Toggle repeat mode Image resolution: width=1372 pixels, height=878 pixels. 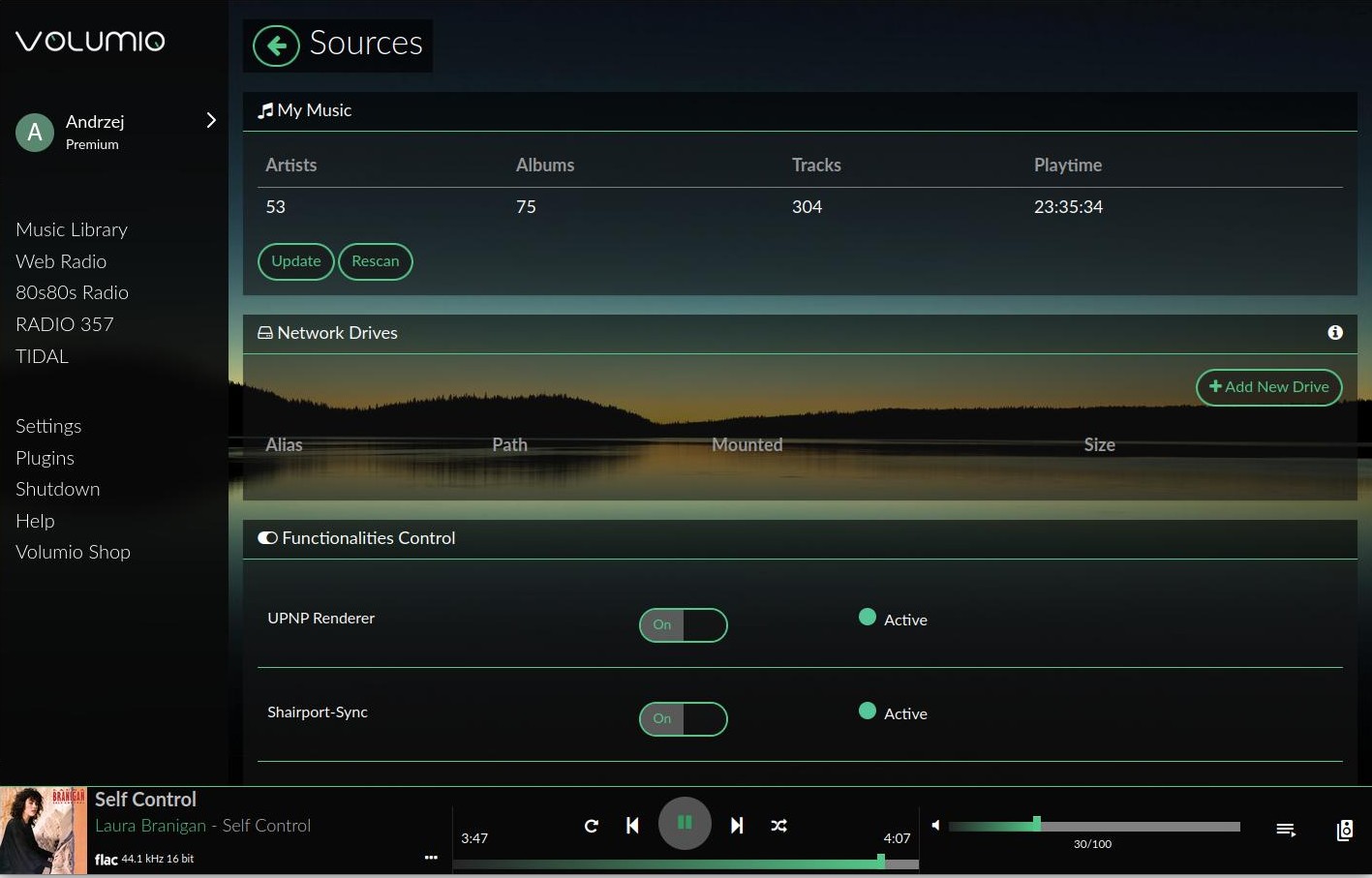point(591,826)
